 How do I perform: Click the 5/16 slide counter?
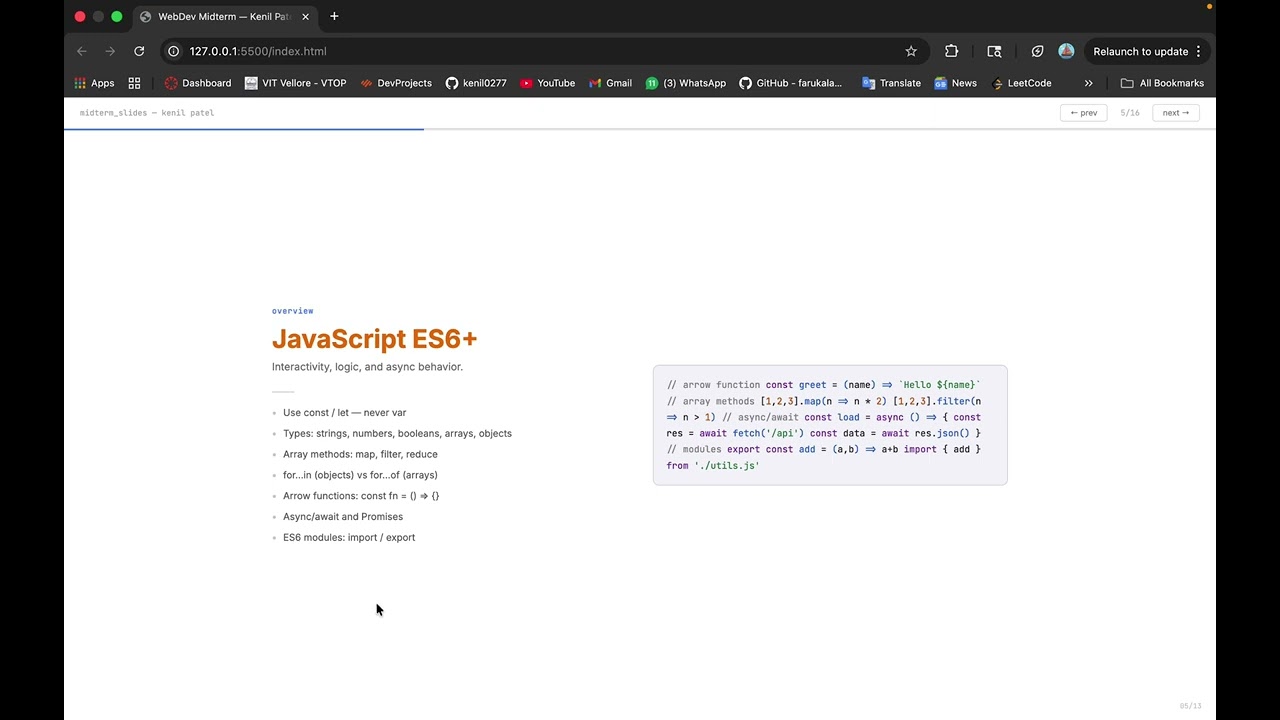point(1130,113)
